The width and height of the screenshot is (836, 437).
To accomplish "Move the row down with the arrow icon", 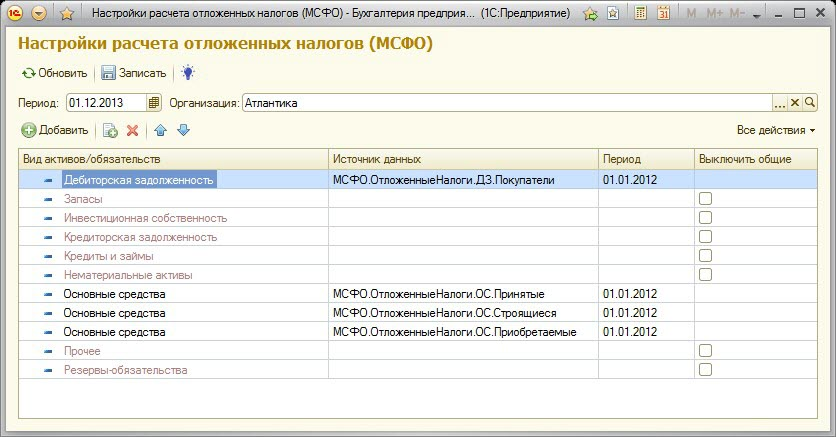I will tap(183, 131).
